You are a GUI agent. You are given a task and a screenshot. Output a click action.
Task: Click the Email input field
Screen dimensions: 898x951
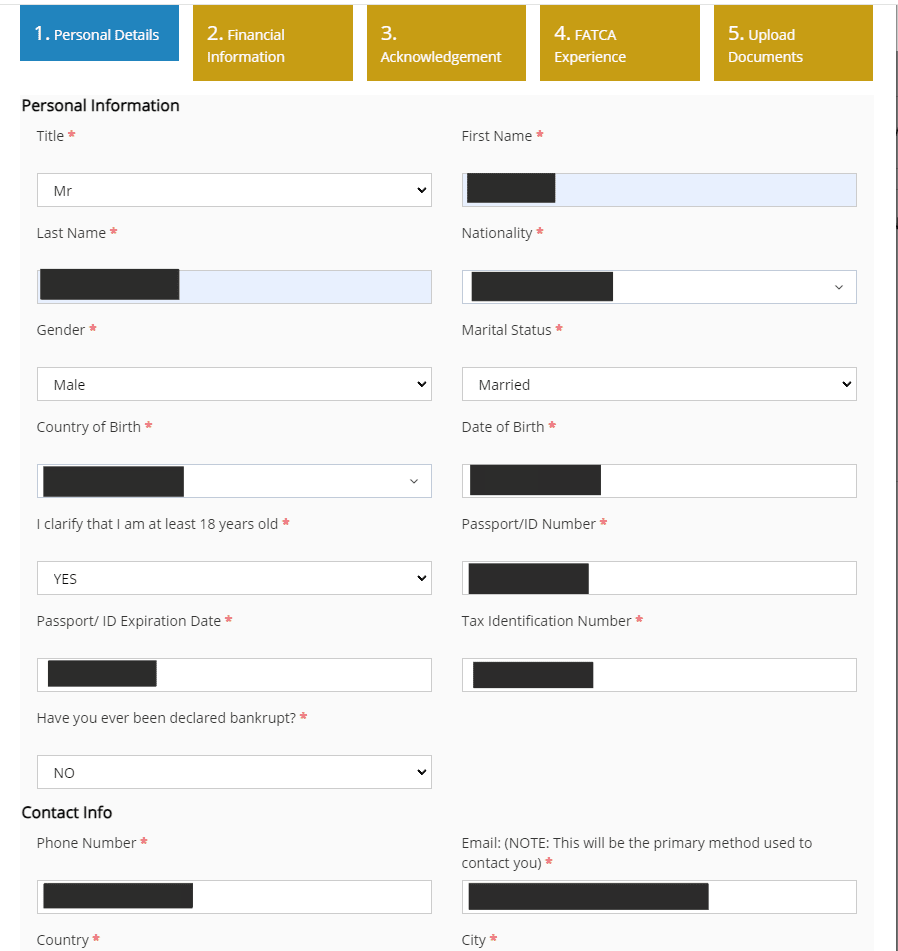pyautogui.click(x=659, y=898)
